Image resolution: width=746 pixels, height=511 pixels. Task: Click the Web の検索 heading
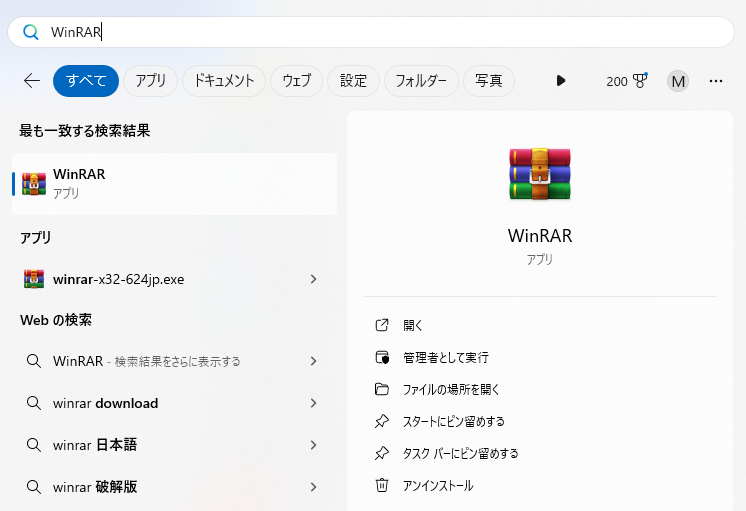[56, 320]
